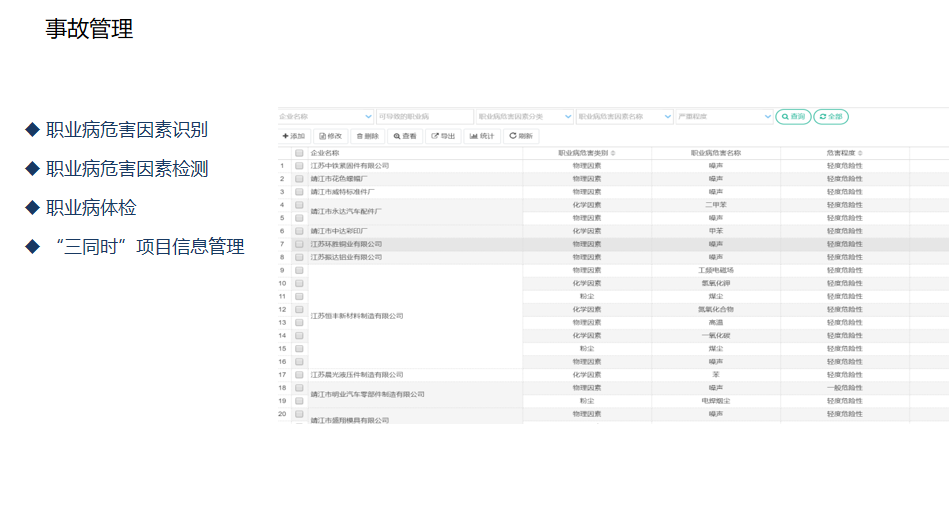Toggle the select-all checkbox in table header

[x=299, y=153]
